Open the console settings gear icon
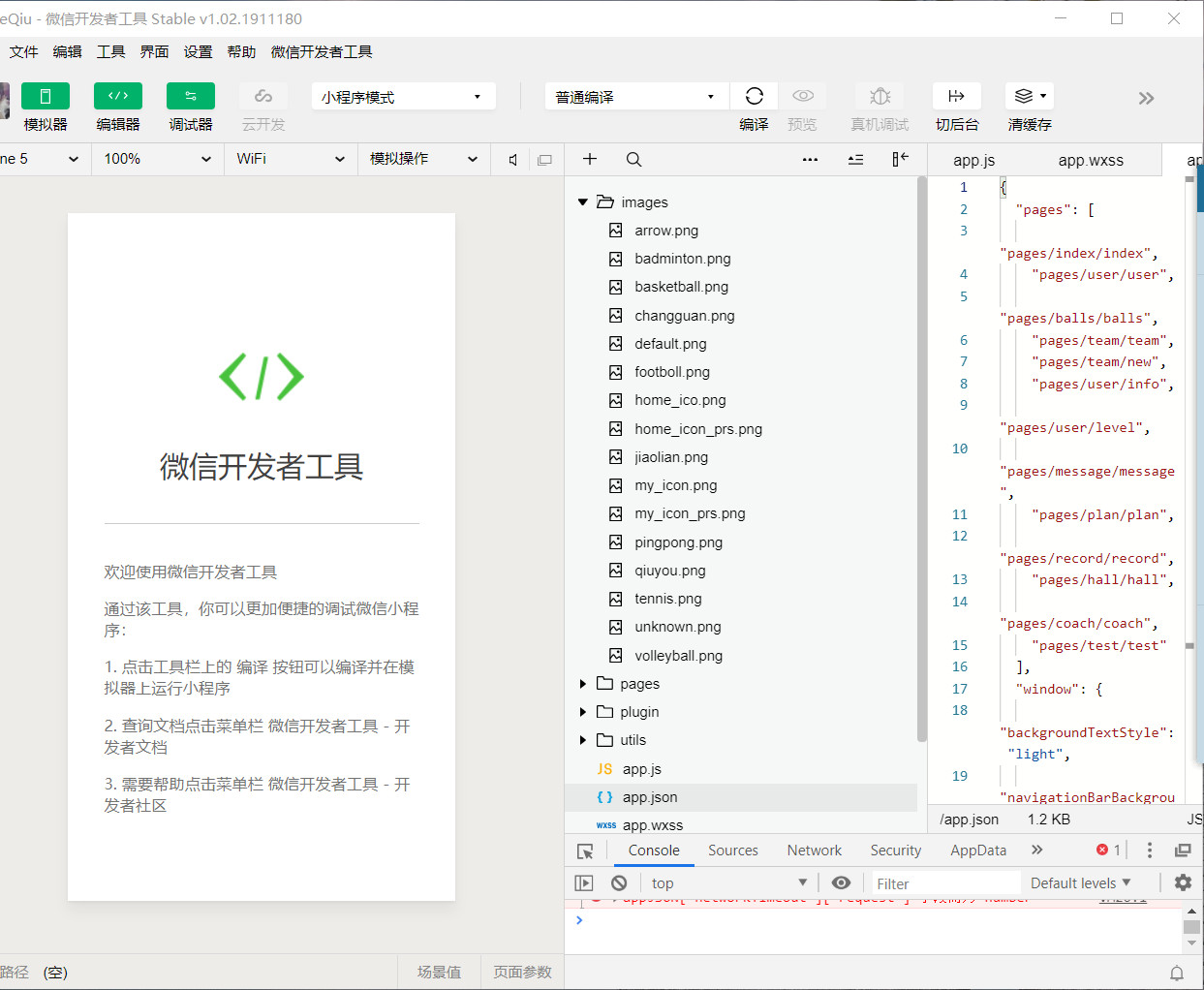The height and width of the screenshot is (990, 1204). pos(1183,883)
